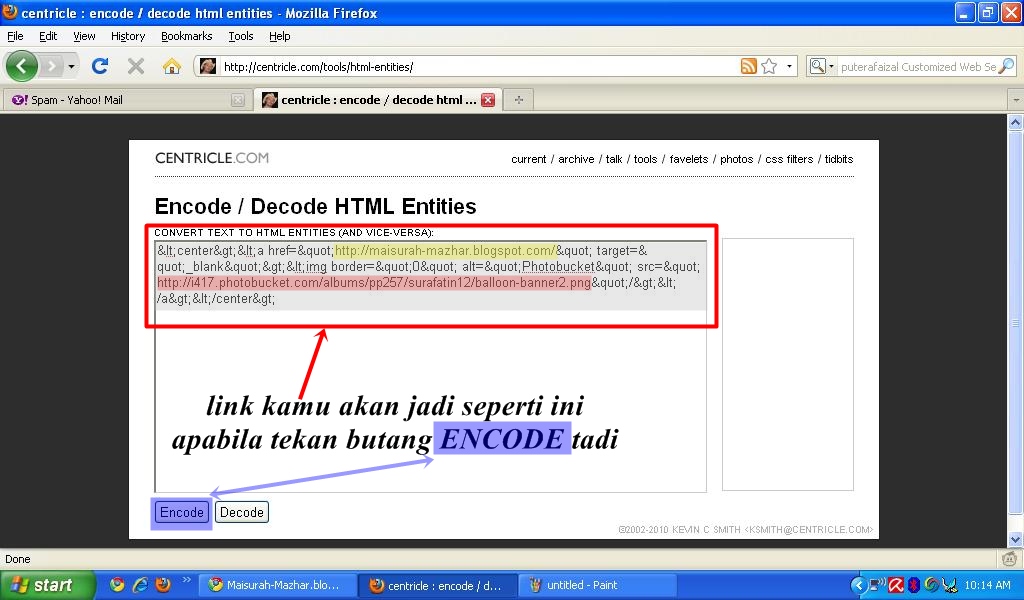Click the Stop loading X icon

pyautogui.click(x=136, y=66)
